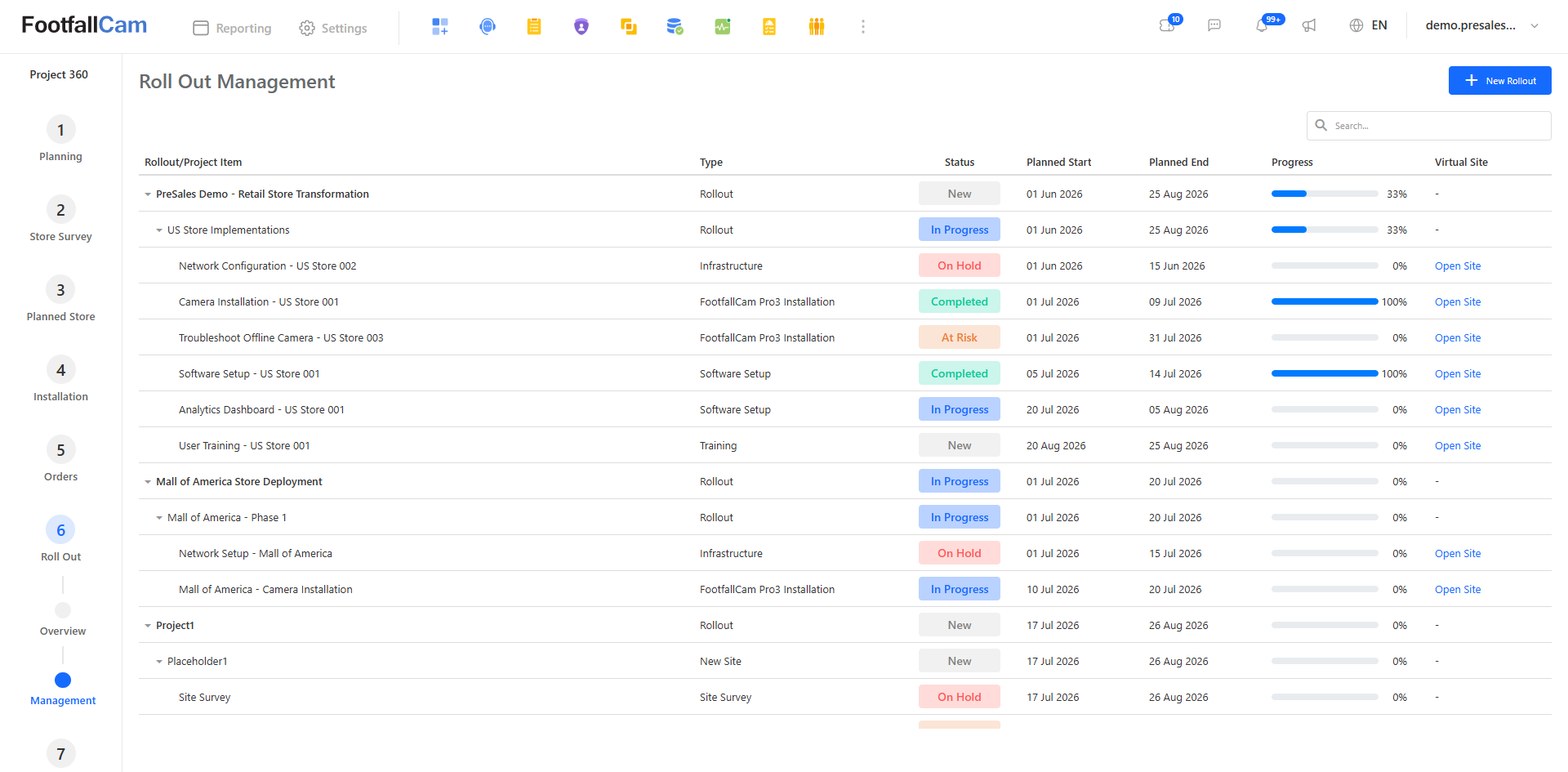This screenshot has height=772, width=1568.
Task: Open the notifications bell
Action: [1263, 25]
